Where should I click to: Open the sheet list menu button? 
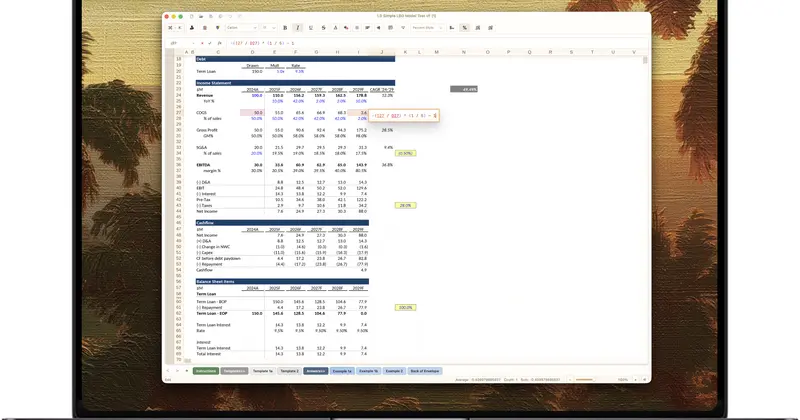[187, 371]
